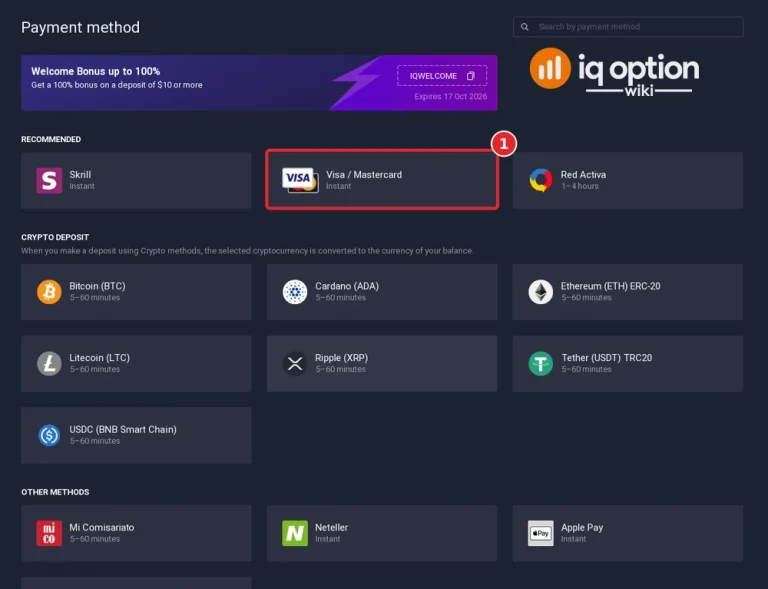The width and height of the screenshot is (768, 589).
Task: Click the crypto conversion description text
Action: [247, 251]
